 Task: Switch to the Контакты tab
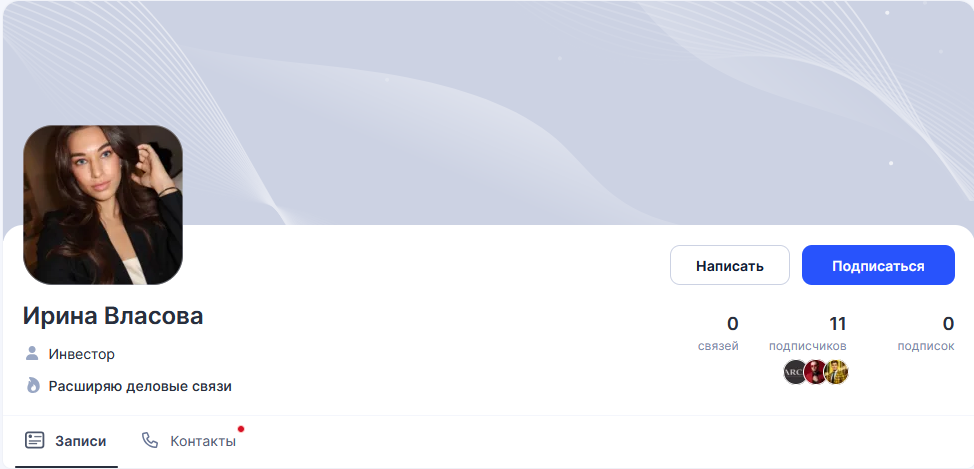[189, 441]
